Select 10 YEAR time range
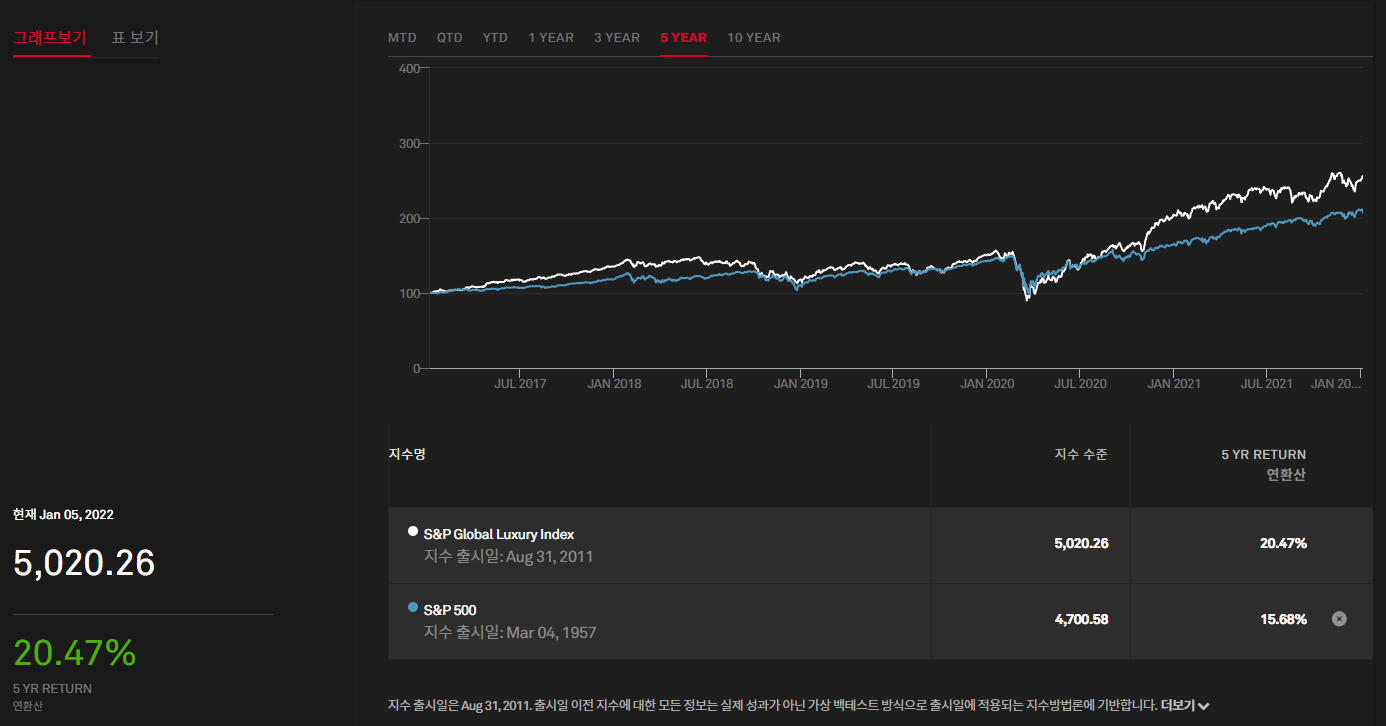1386x726 pixels. click(x=754, y=38)
